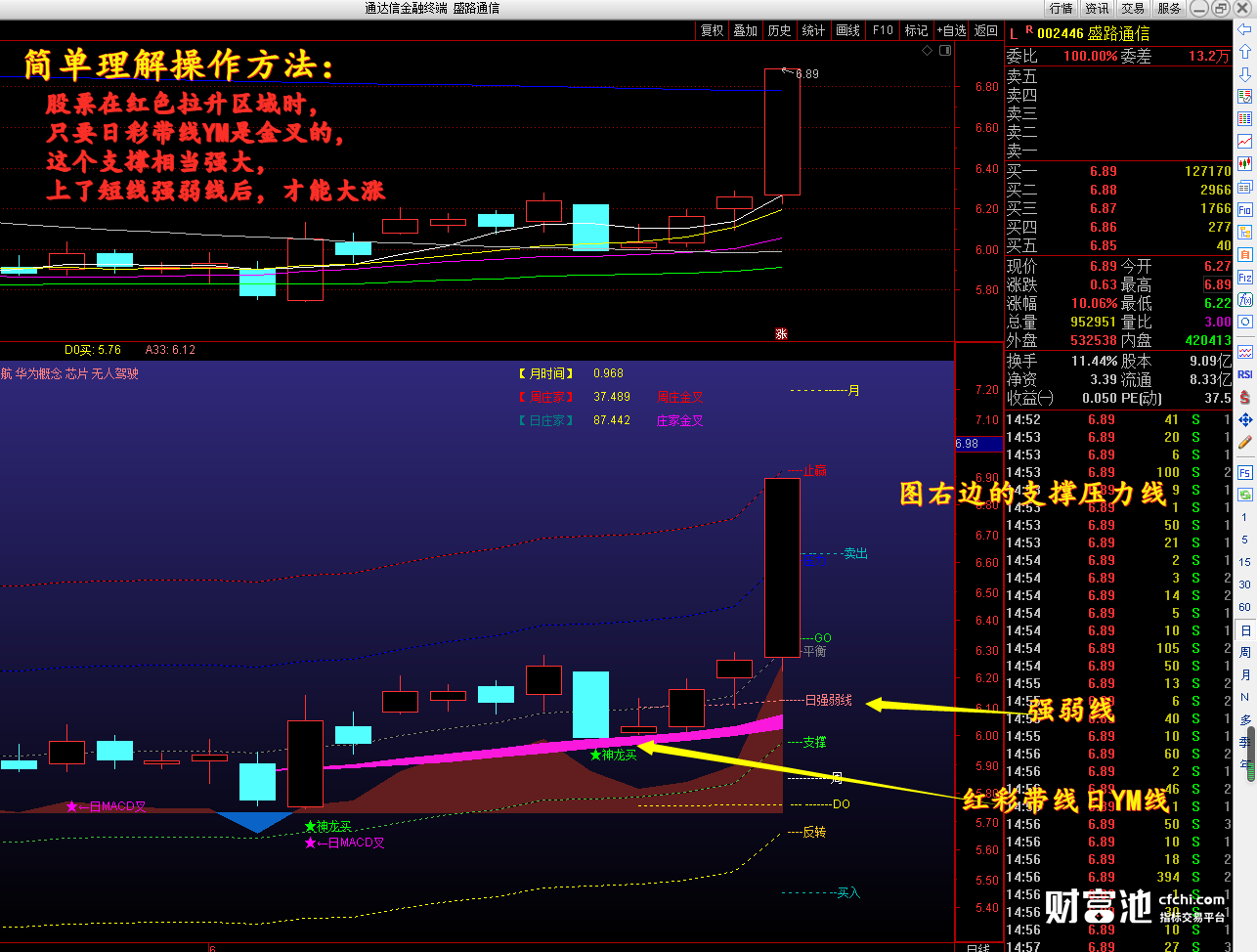Click the back arrow icon in right sidebar
This screenshot has height=952, width=1257.
pos(1244,29)
